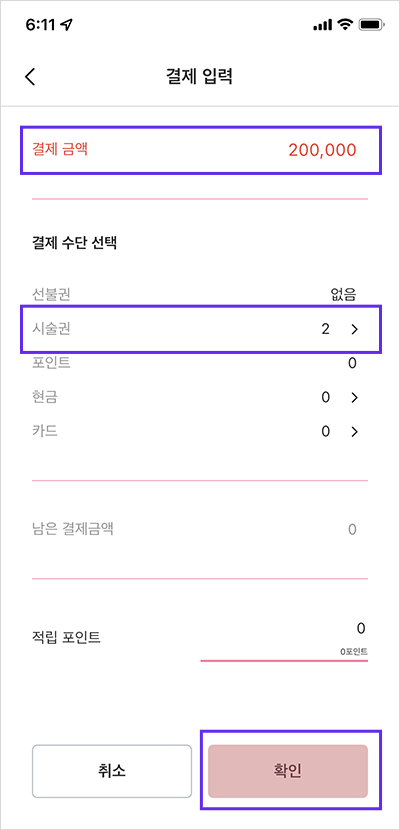Tap the Wi-Fi status icon

point(346,25)
